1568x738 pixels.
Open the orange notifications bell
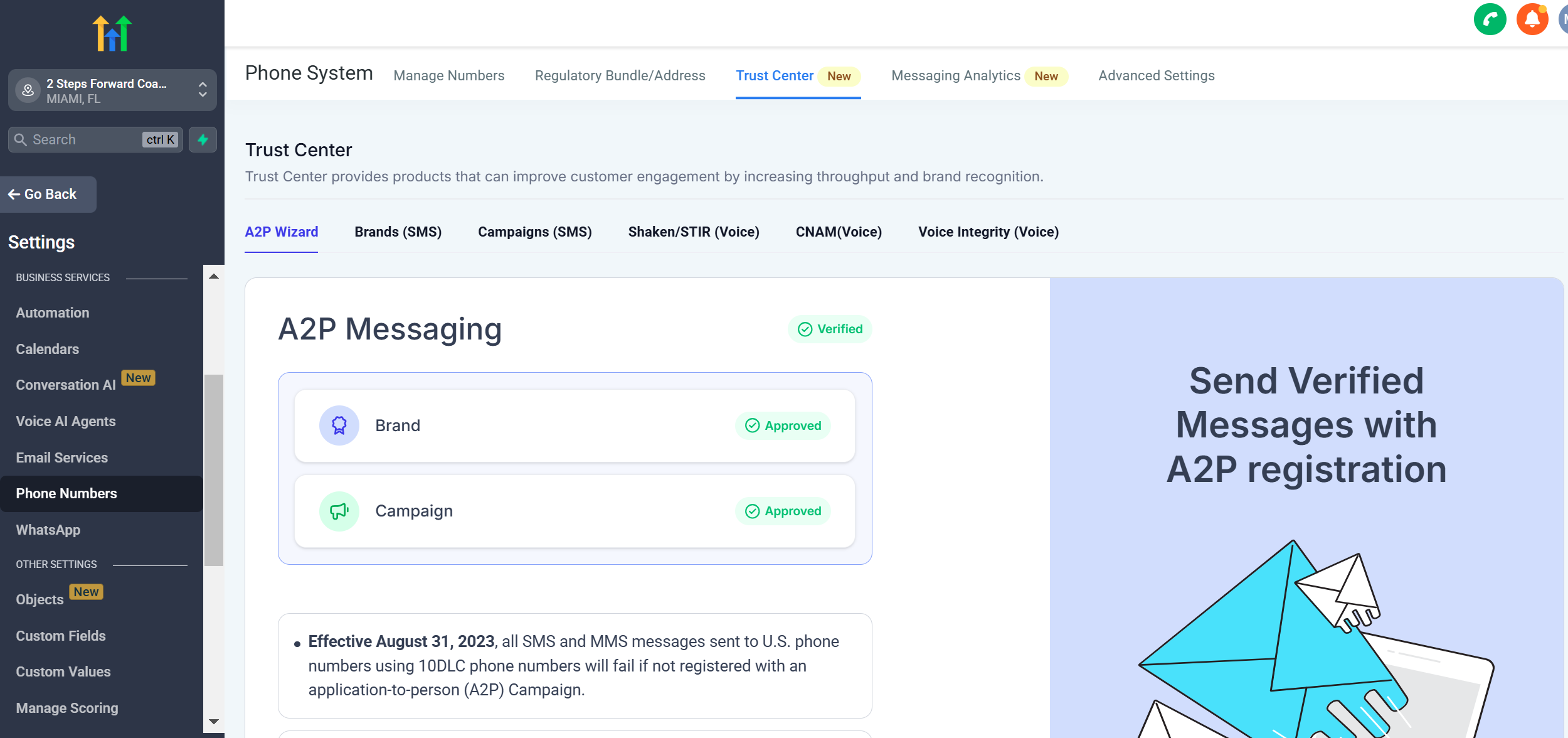(x=1532, y=19)
